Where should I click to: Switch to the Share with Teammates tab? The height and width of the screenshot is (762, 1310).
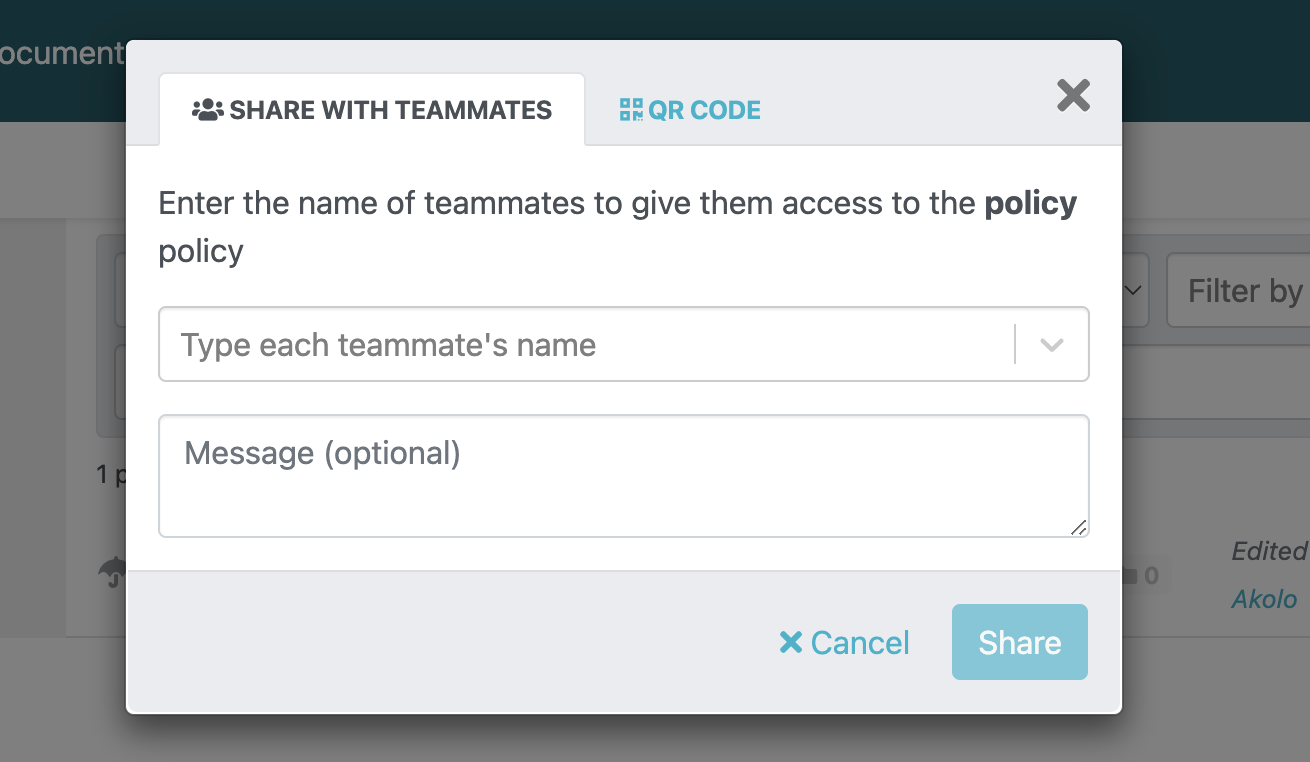tap(372, 110)
